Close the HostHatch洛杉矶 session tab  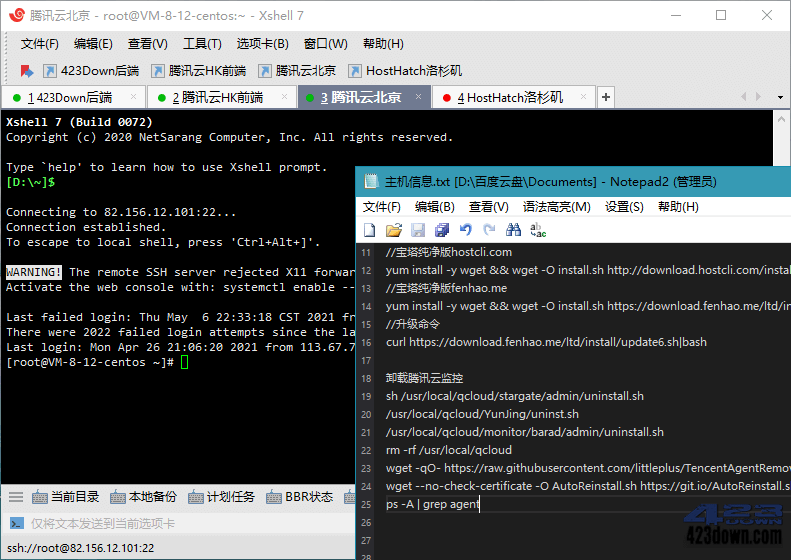(x=583, y=96)
